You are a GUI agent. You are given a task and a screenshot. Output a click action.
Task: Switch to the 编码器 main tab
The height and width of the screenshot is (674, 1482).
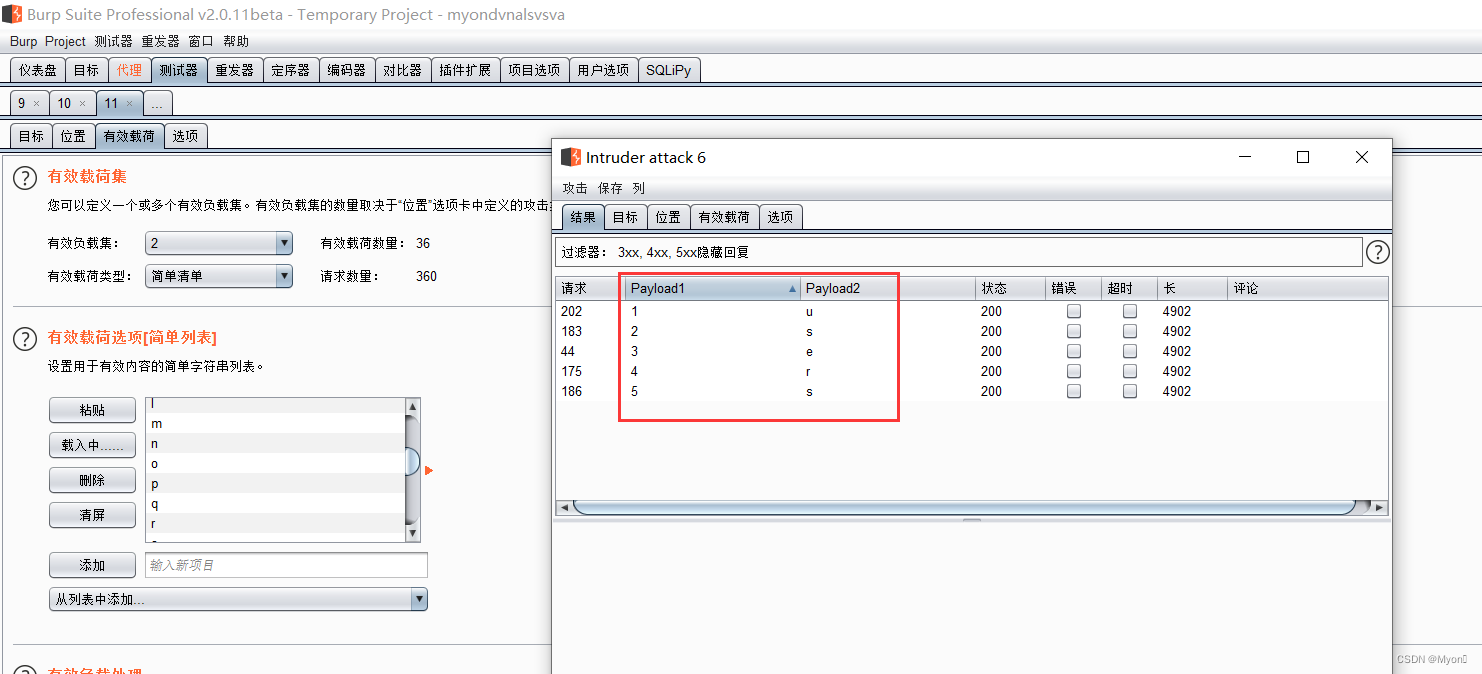(x=346, y=70)
